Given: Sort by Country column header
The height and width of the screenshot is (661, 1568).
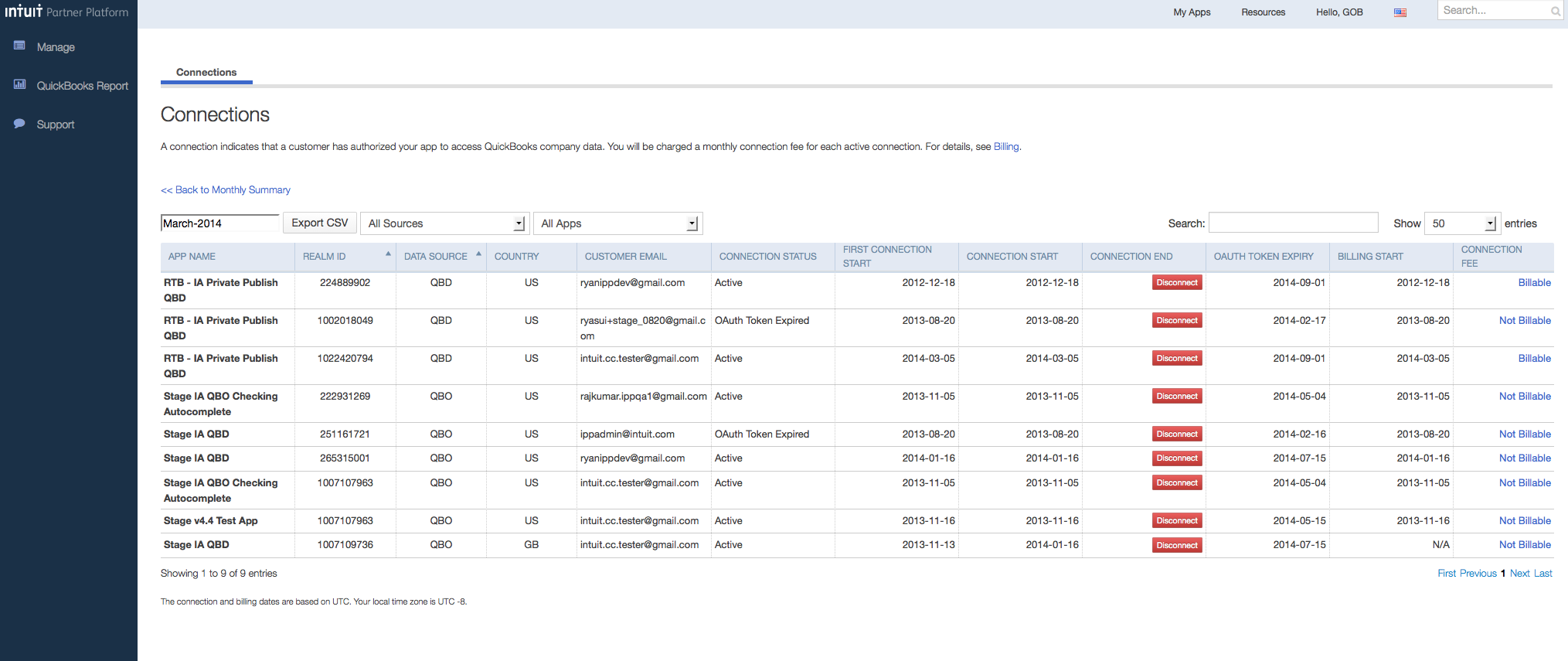Looking at the screenshot, I should (x=532, y=257).
